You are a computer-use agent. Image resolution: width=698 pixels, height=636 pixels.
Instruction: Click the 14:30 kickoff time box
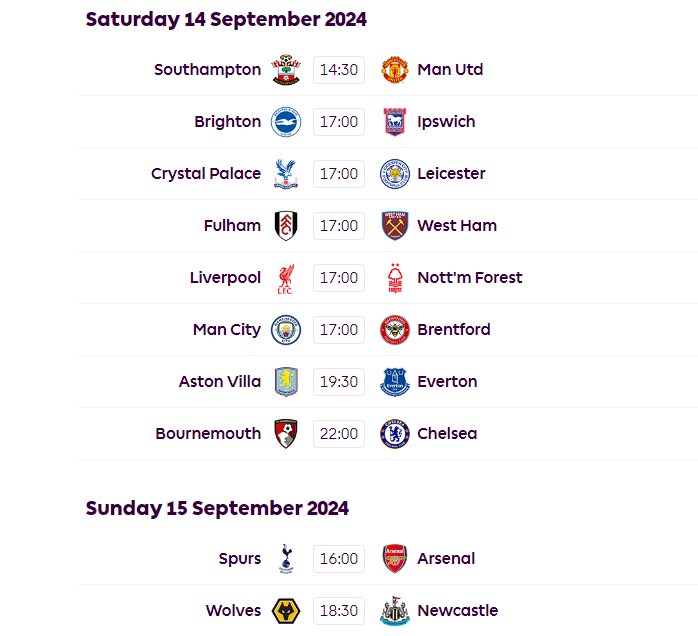(x=339, y=70)
